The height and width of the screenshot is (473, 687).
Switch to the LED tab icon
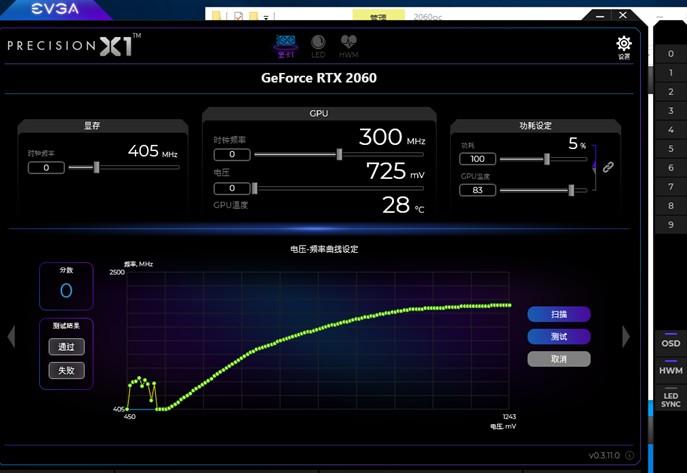point(318,47)
